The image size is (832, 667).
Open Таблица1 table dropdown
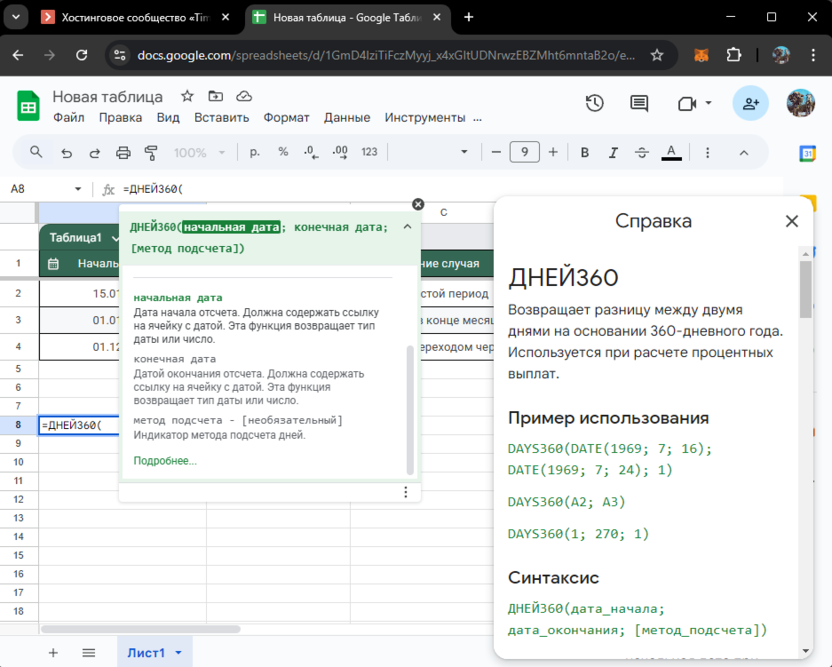(x=115, y=238)
